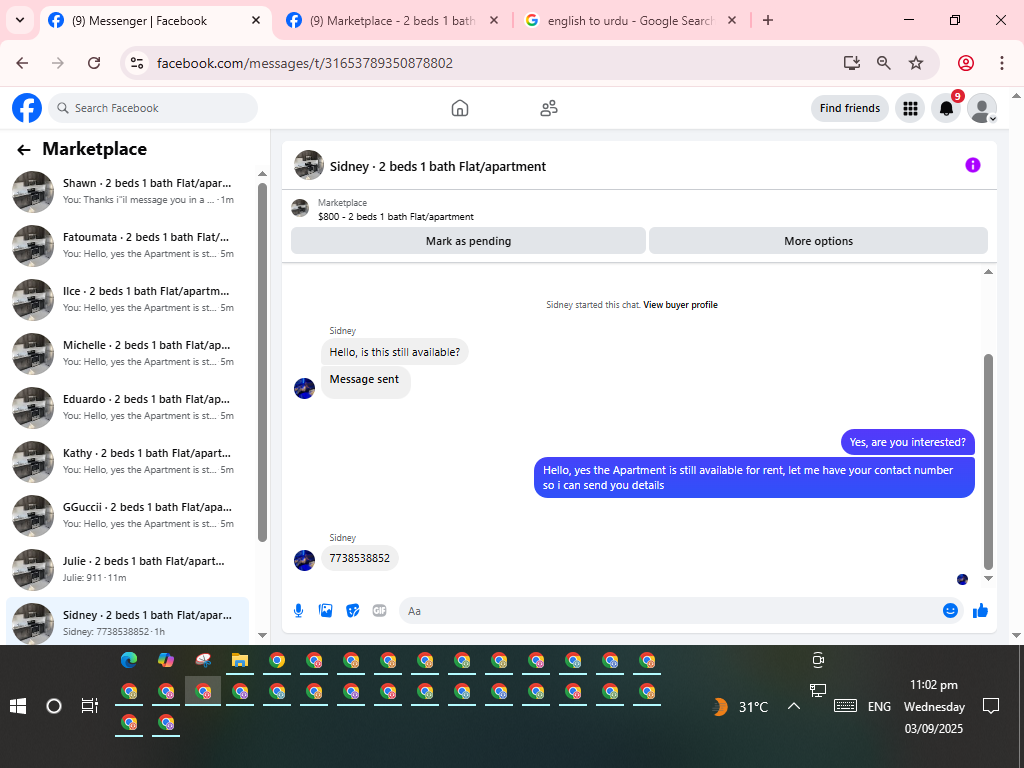Open Windows Task View
Screen dimensions: 1024x768
[89, 706]
